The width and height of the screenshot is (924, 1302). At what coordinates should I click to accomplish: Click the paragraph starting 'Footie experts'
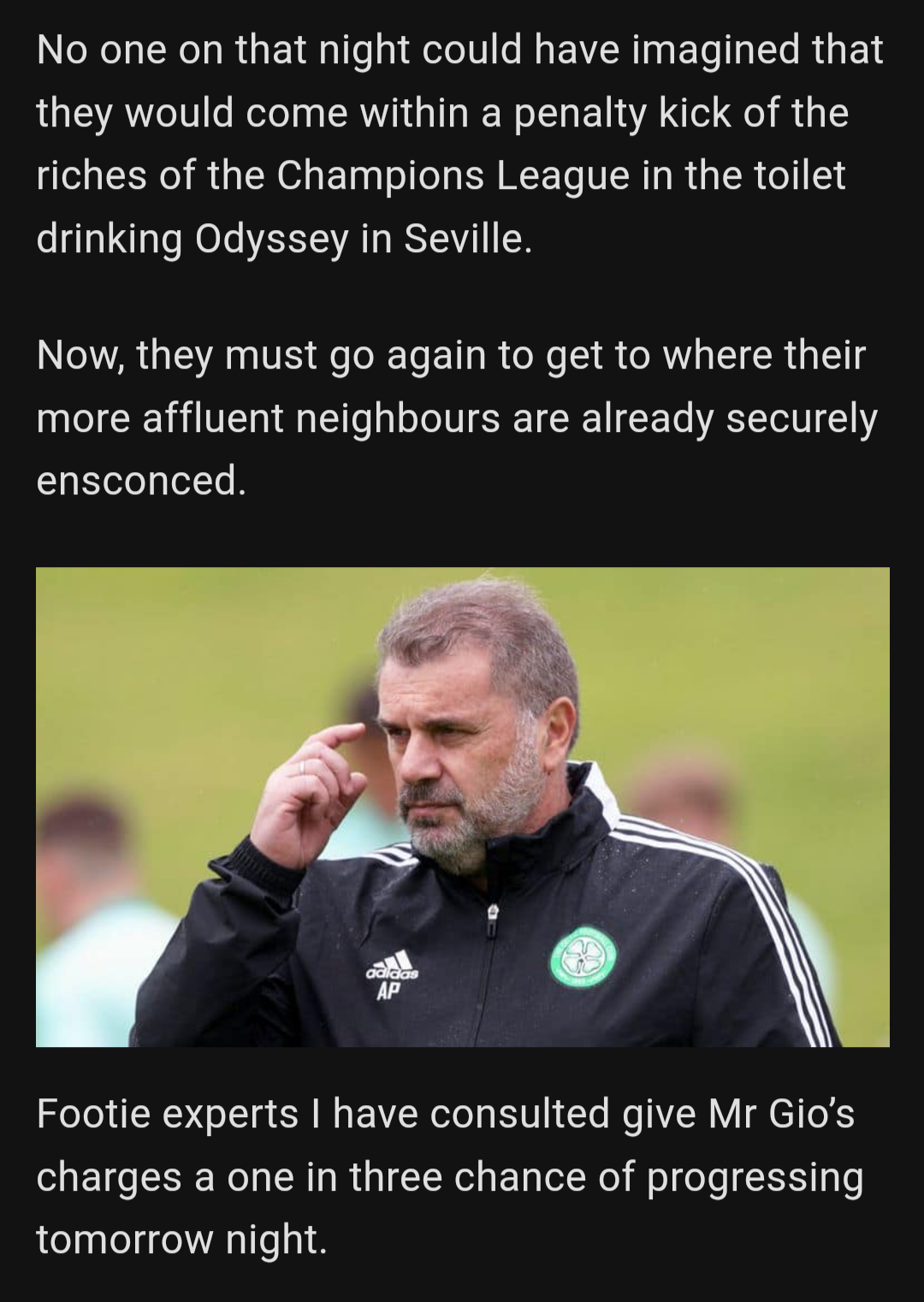(x=450, y=1176)
